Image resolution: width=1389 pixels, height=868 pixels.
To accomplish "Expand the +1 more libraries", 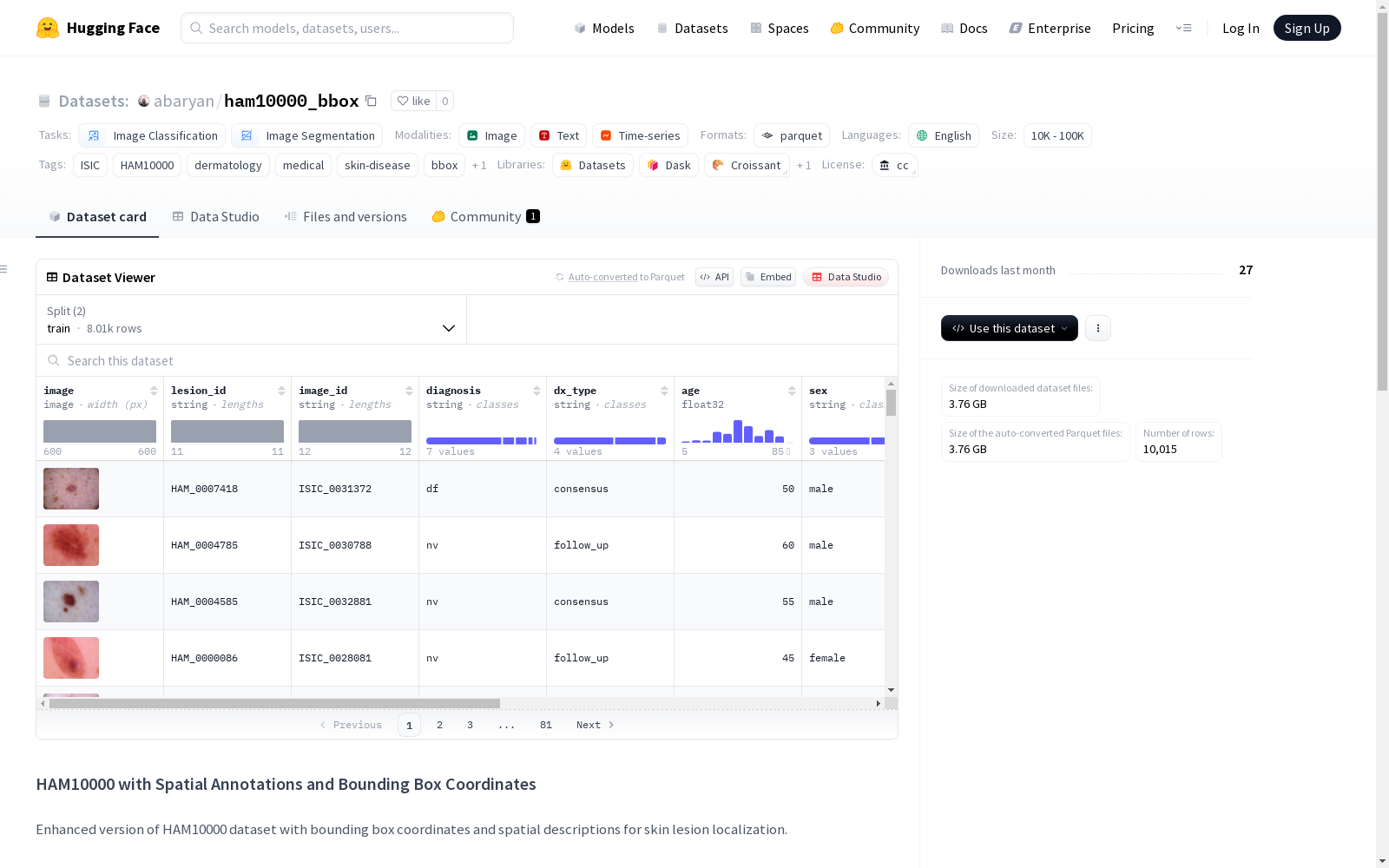I will tap(804, 165).
